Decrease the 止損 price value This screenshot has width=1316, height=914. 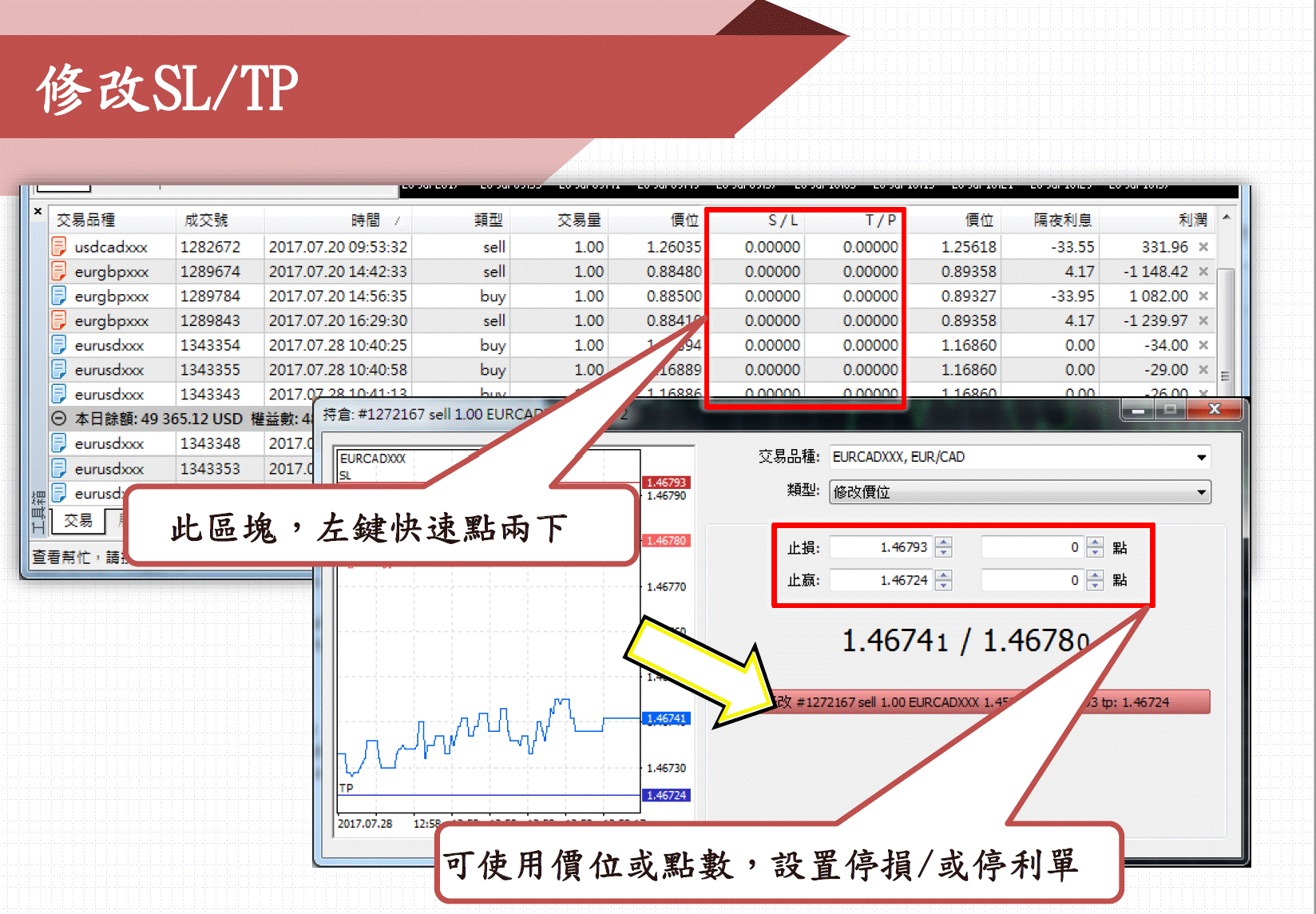(944, 553)
